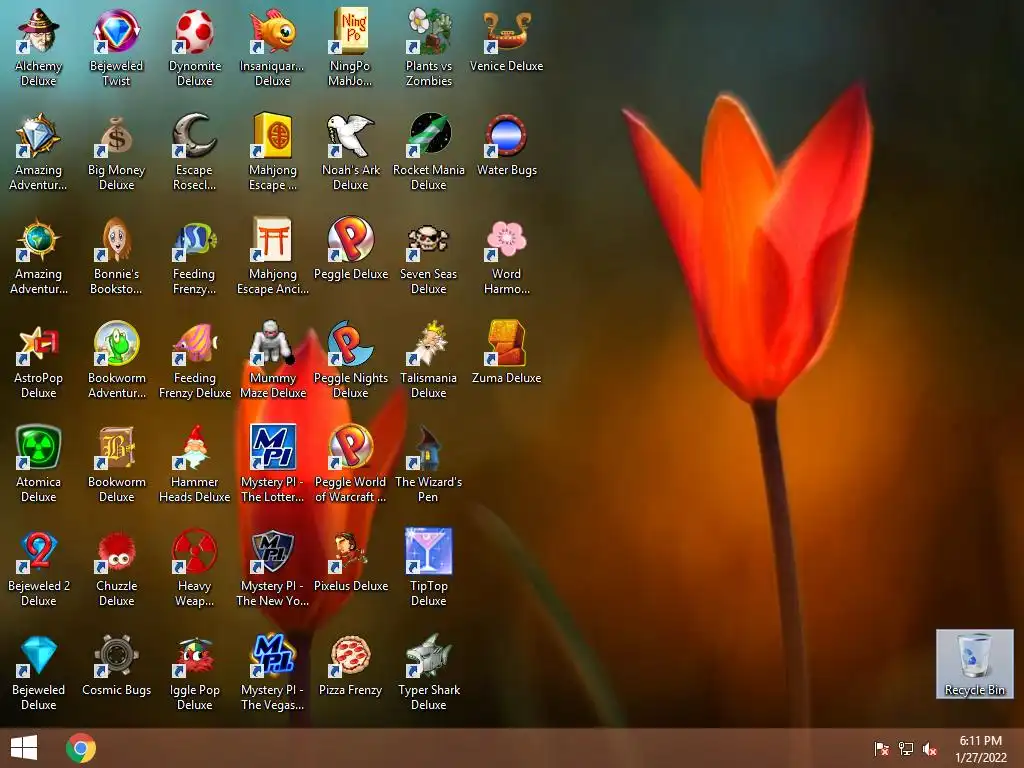
Task: Select the Noah's Ark Deluxe dove icon
Action: (350, 135)
